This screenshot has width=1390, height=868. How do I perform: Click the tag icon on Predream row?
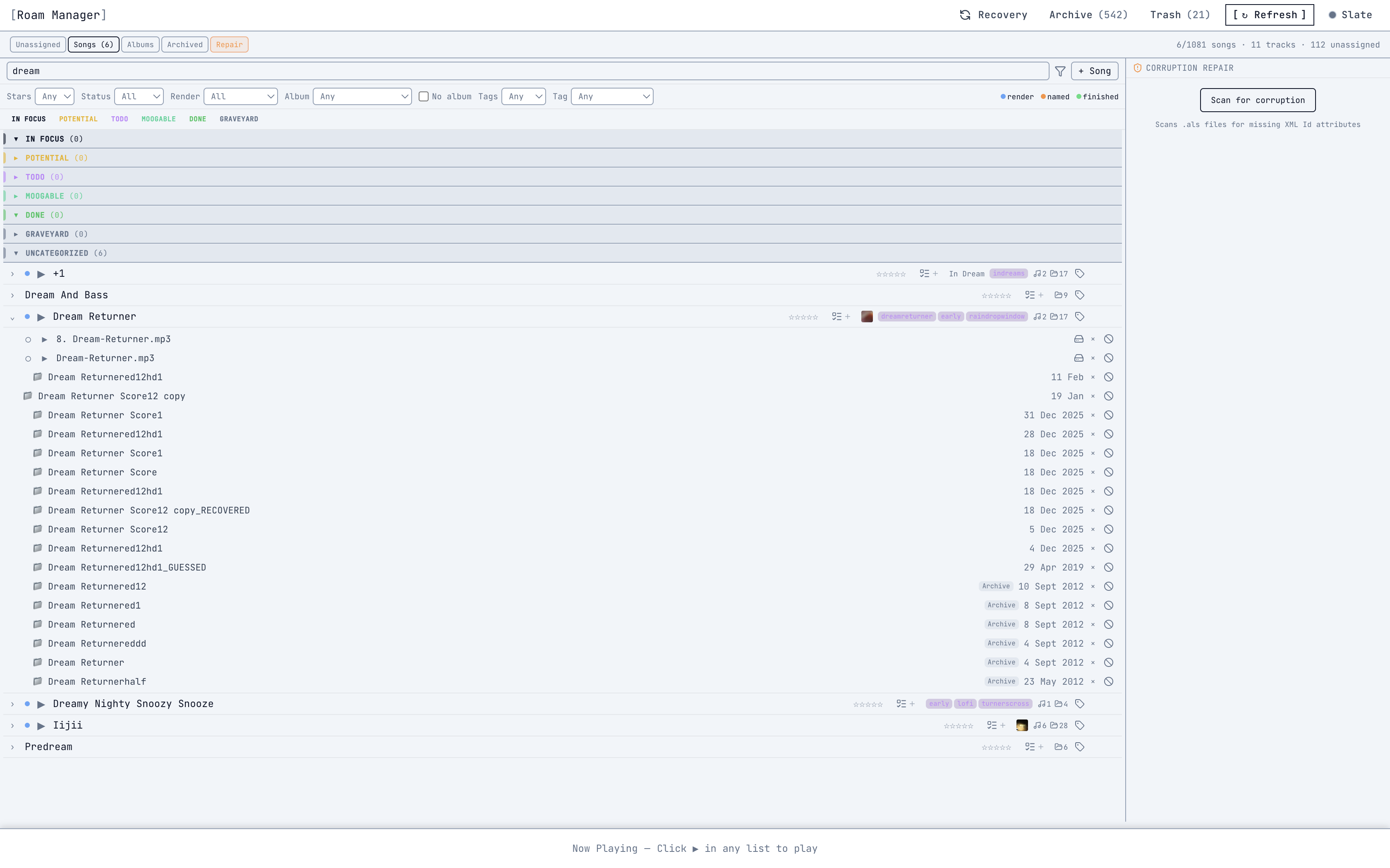1079,747
